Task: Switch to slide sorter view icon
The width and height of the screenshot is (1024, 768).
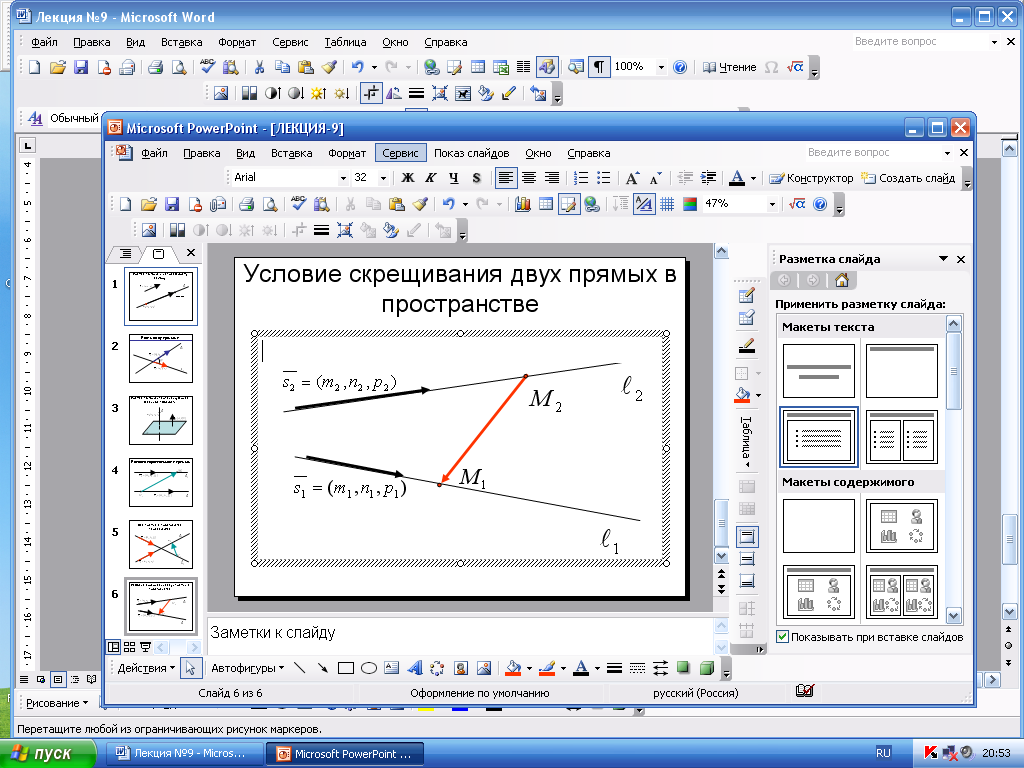Action: point(129,647)
